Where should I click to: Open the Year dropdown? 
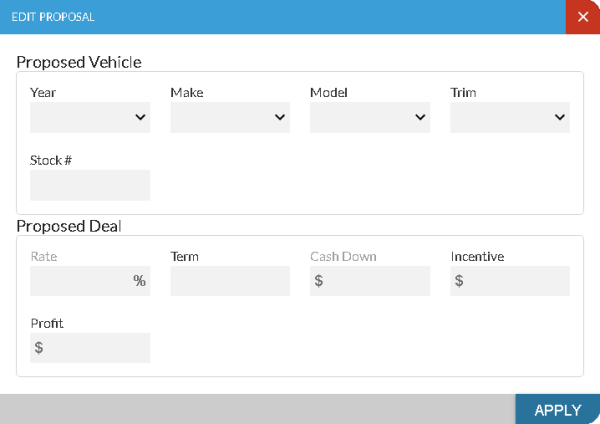pyautogui.click(x=90, y=118)
